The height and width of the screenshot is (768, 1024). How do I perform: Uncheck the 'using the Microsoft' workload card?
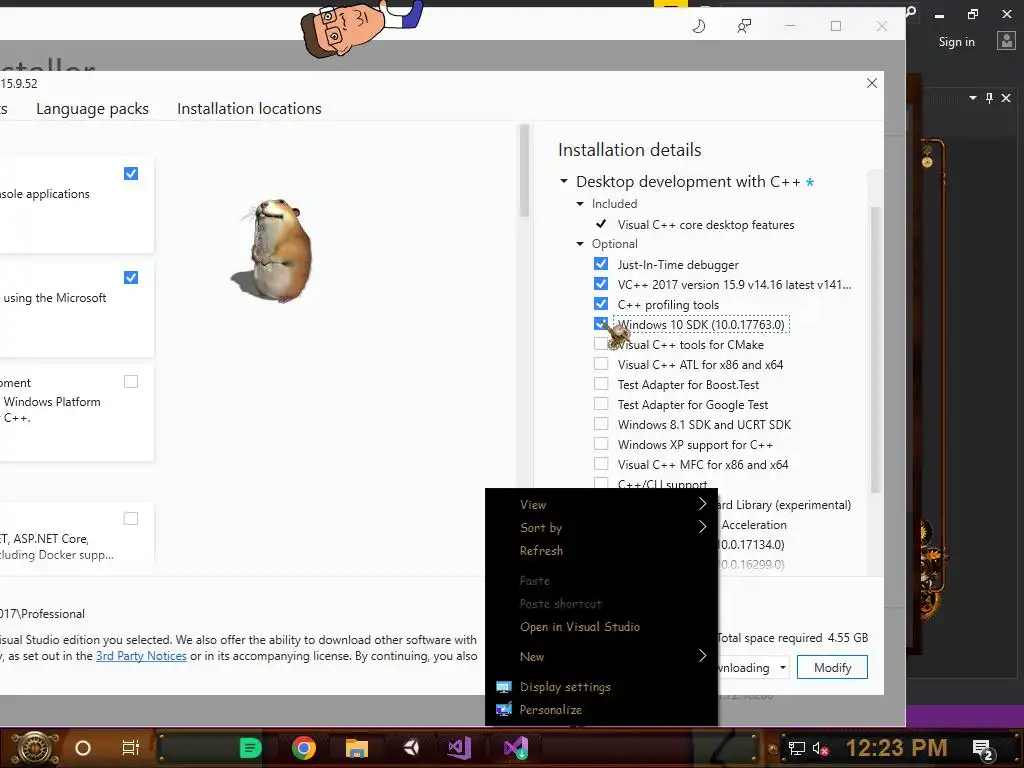coord(131,278)
